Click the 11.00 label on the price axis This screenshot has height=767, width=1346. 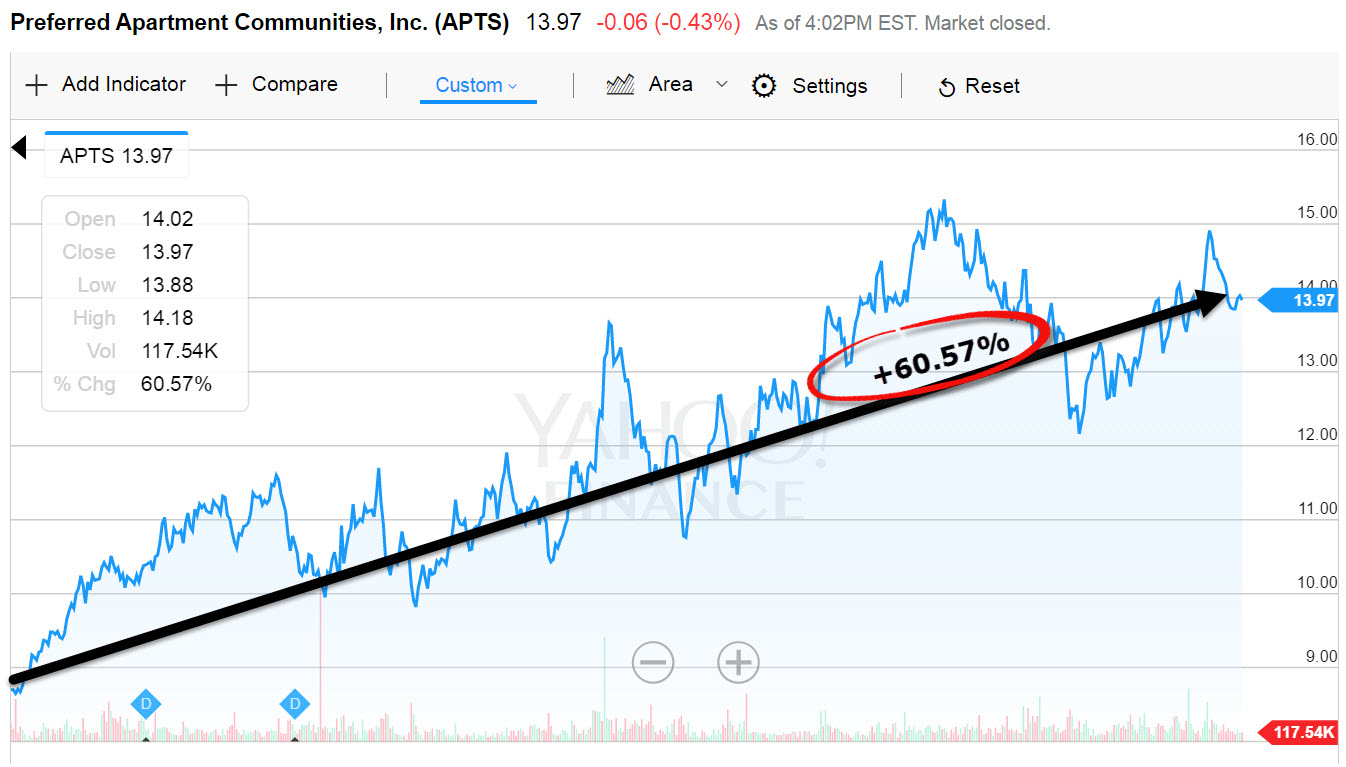point(1317,508)
